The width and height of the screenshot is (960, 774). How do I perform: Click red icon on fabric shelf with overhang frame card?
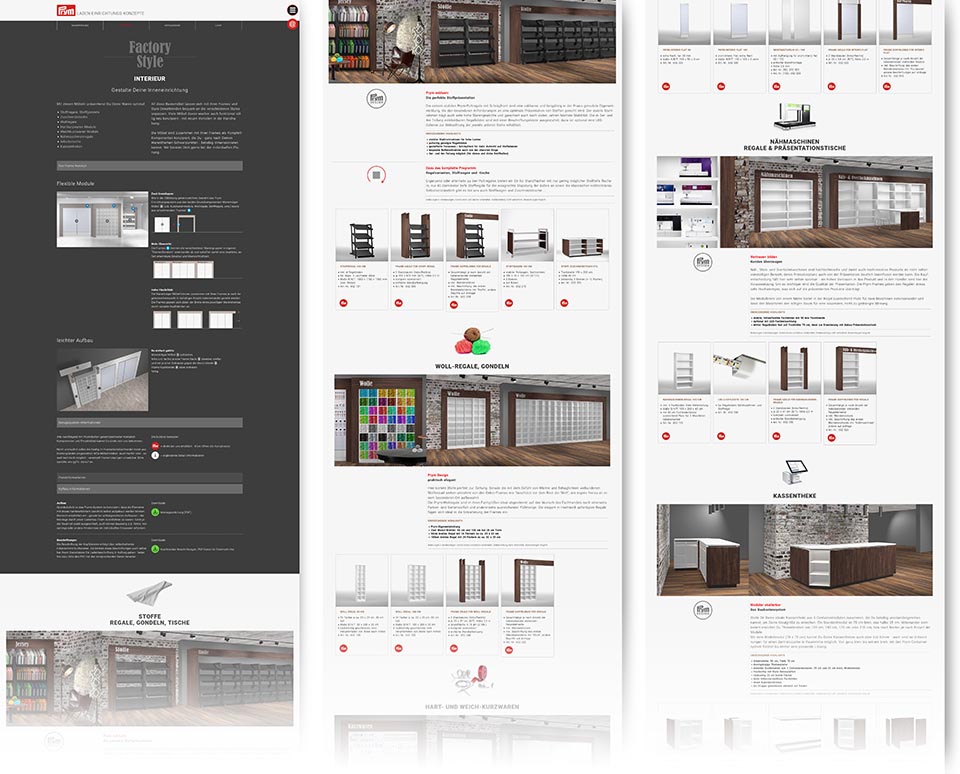tap(454, 304)
